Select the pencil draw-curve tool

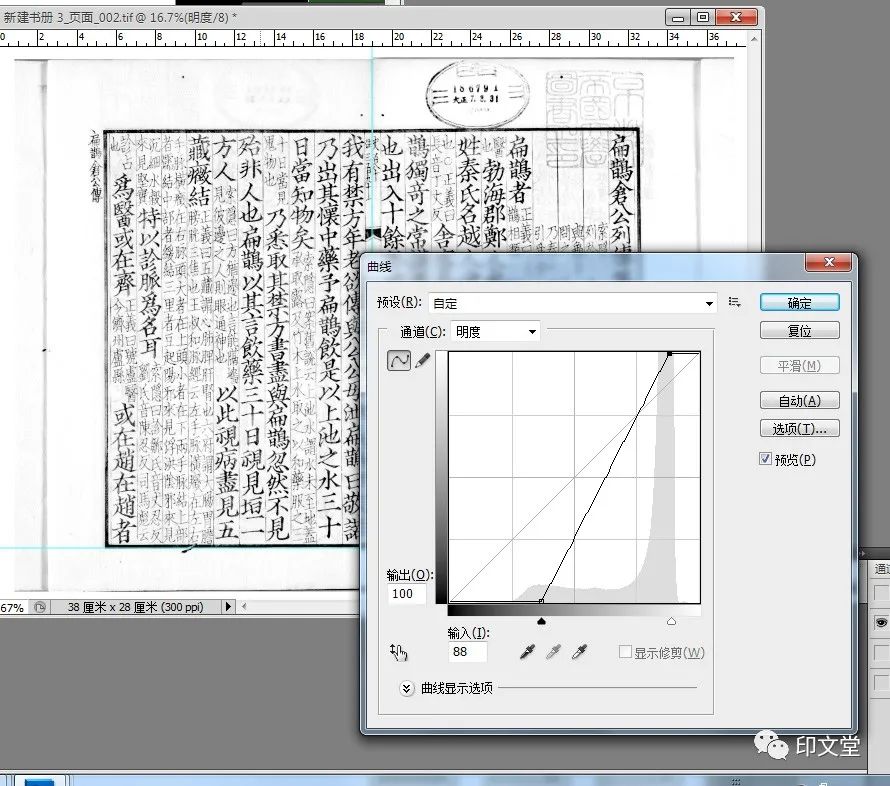point(422,361)
